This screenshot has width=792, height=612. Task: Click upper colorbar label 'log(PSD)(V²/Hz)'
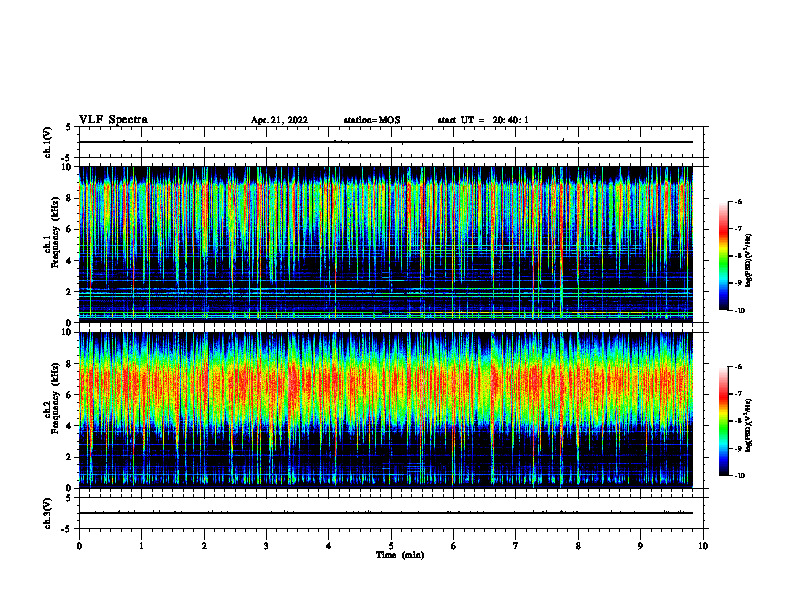[x=750, y=261]
